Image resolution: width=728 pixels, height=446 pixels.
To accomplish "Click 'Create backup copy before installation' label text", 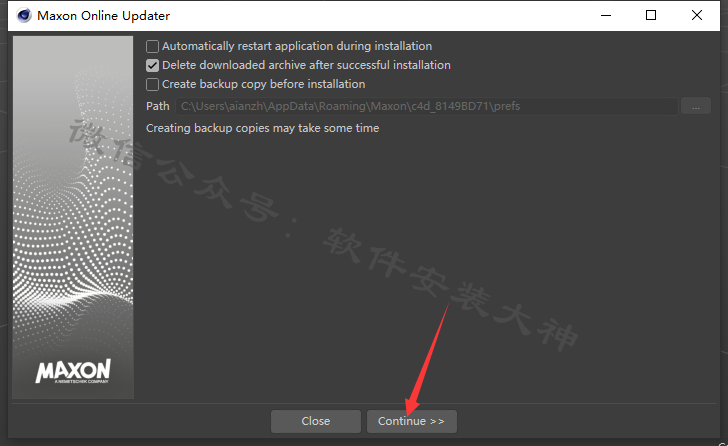I will [263, 84].
